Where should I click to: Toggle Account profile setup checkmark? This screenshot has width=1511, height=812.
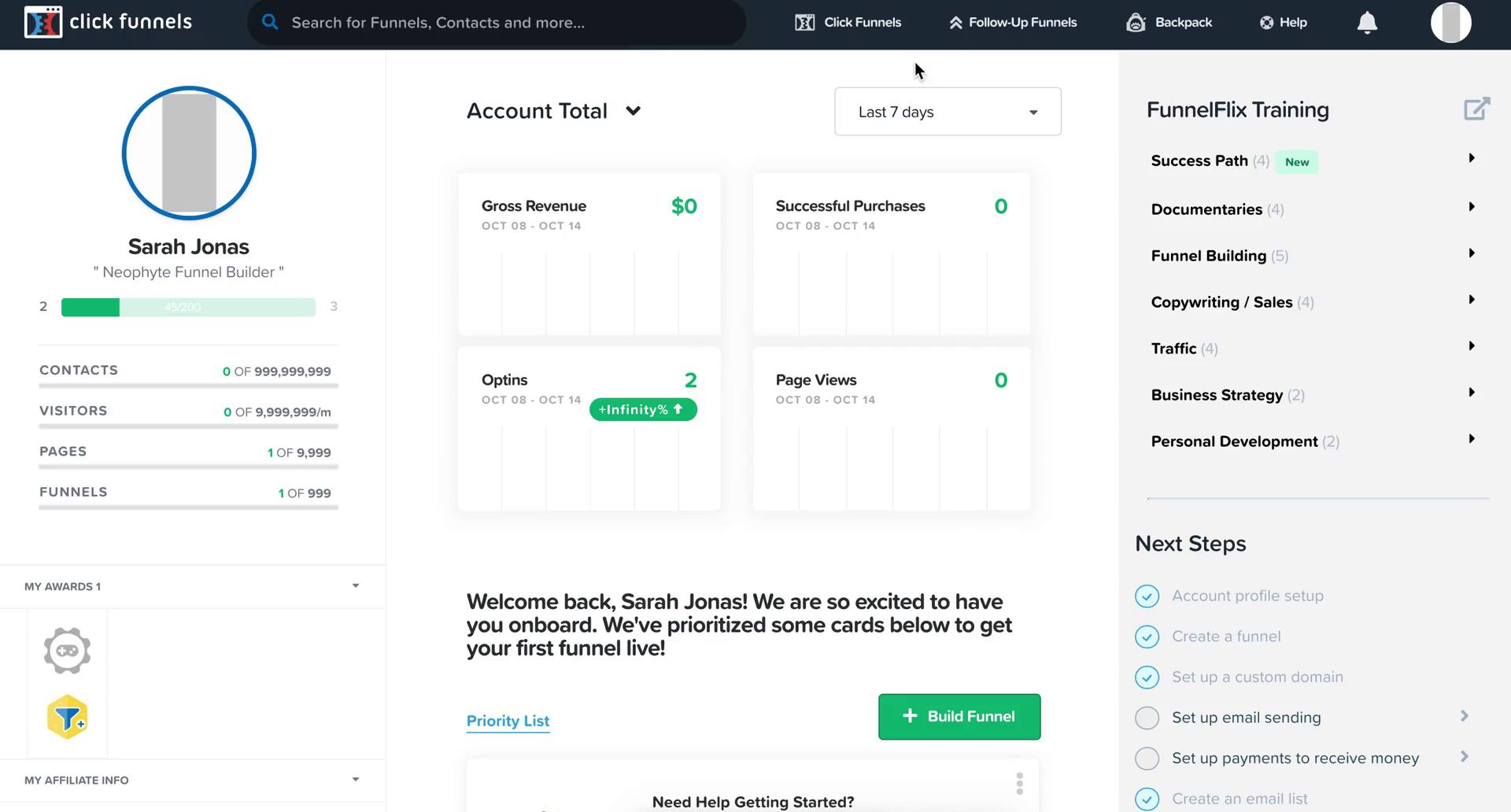(1147, 596)
